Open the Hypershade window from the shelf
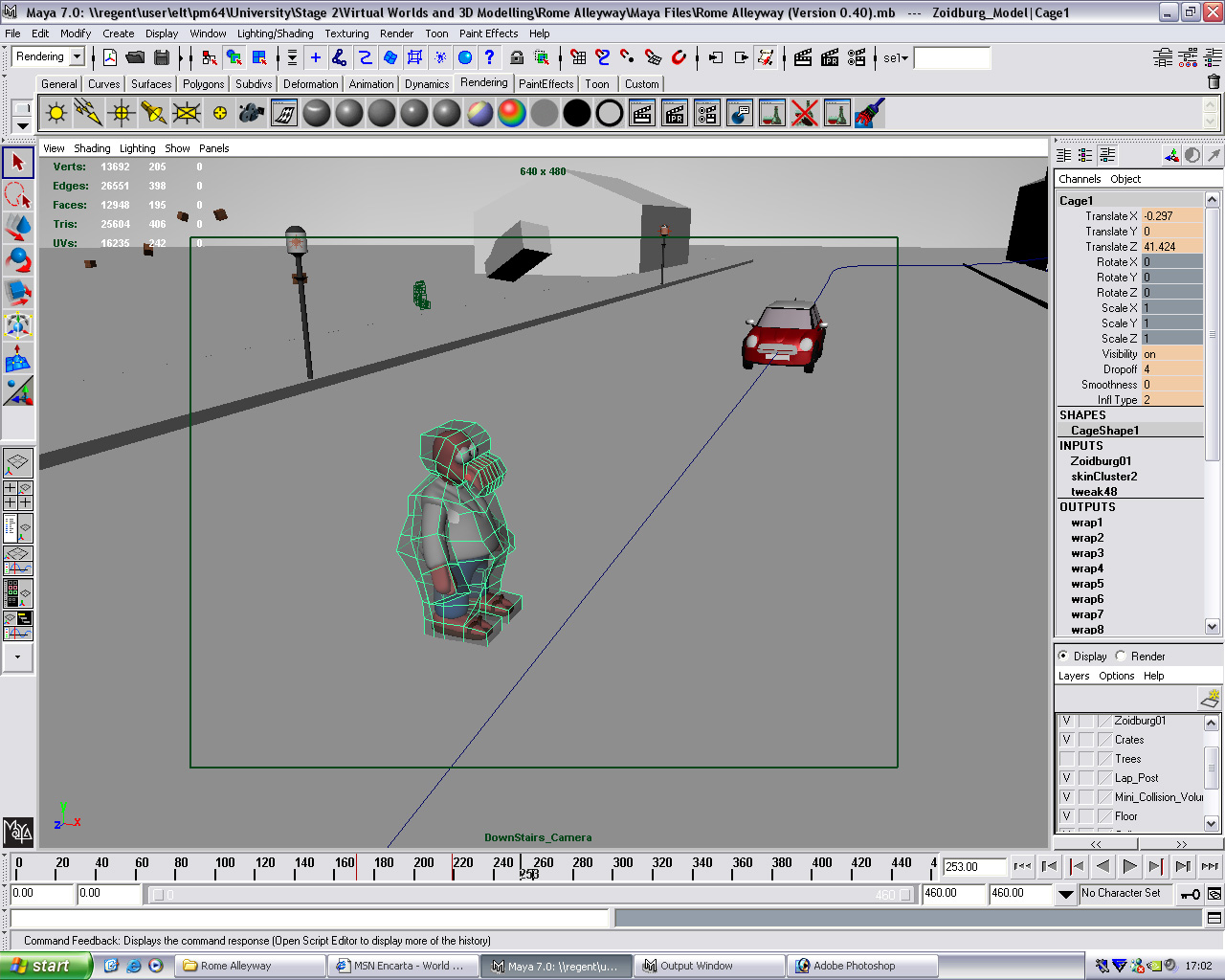Image resolution: width=1225 pixels, height=980 pixels. tap(284, 114)
